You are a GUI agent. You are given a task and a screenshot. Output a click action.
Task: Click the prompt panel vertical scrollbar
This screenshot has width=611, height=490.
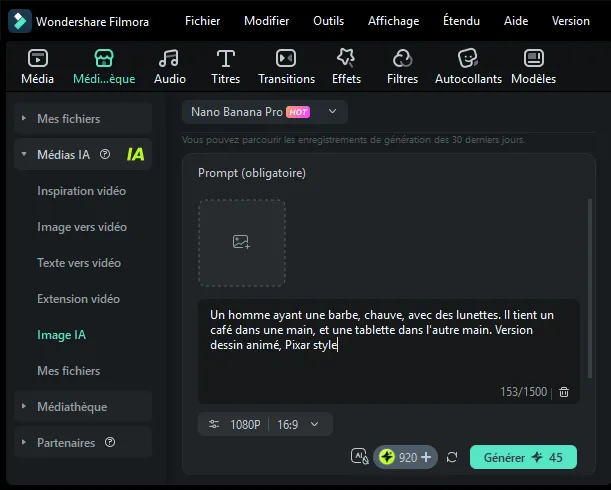click(x=590, y=288)
